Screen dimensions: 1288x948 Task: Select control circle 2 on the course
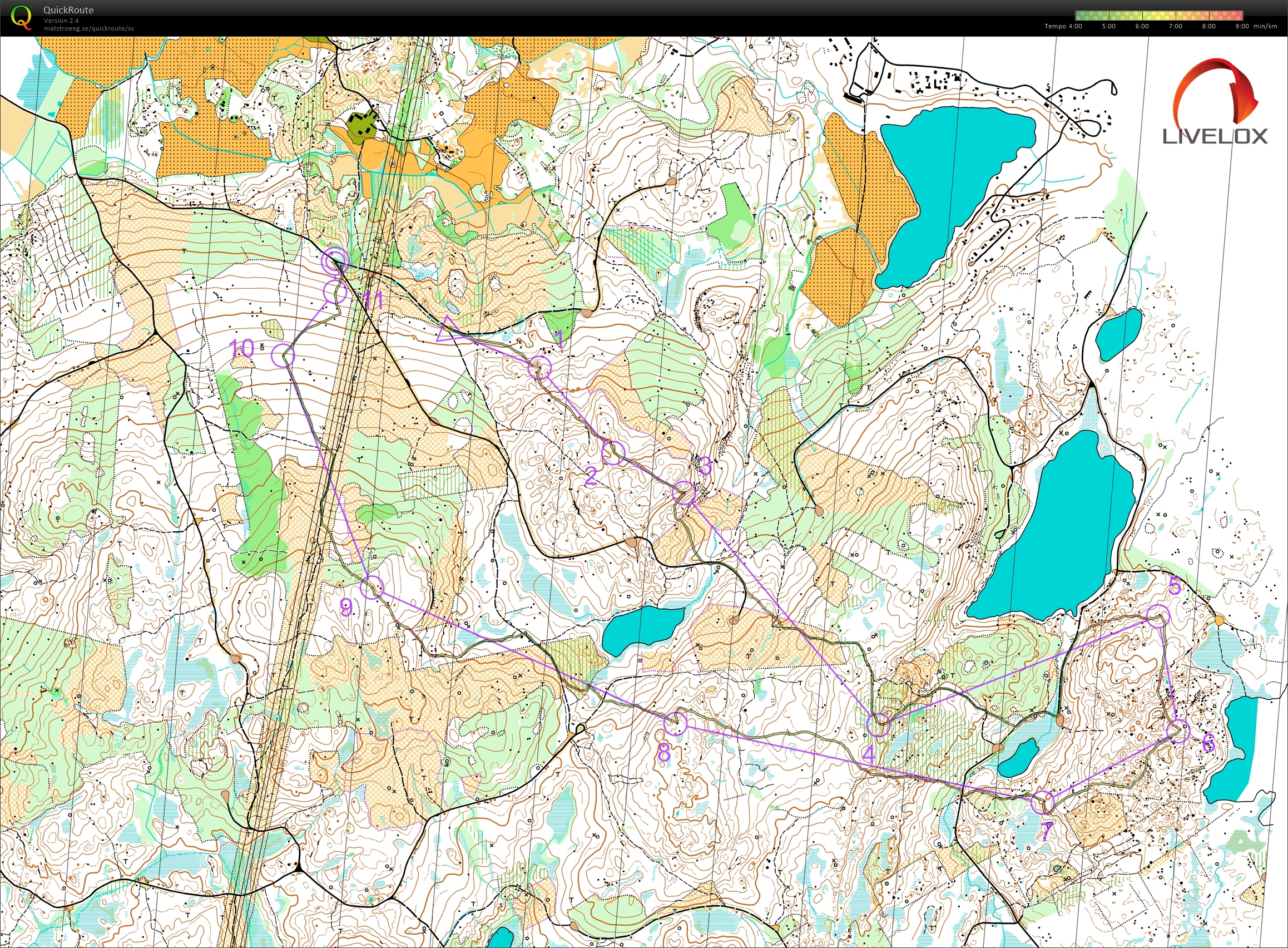[612, 453]
